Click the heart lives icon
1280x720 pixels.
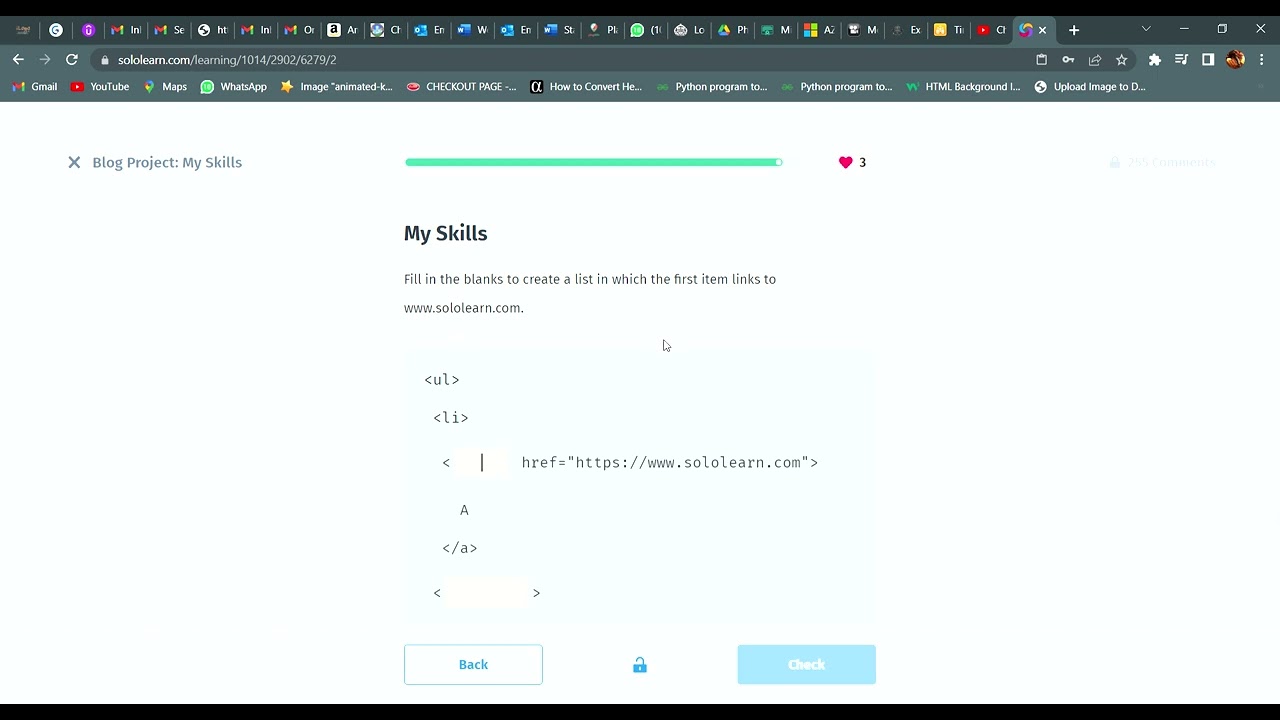coord(846,162)
